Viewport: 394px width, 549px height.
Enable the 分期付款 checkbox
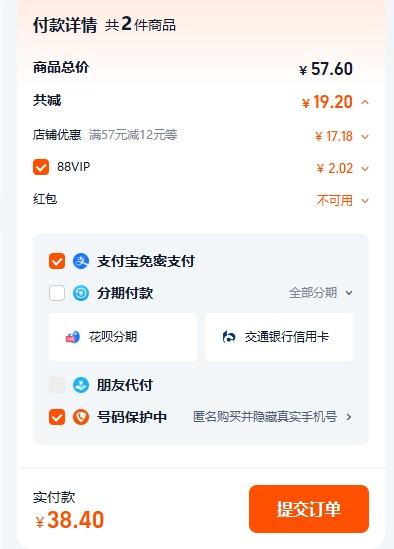pyautogui.click(x=57, y=293)
